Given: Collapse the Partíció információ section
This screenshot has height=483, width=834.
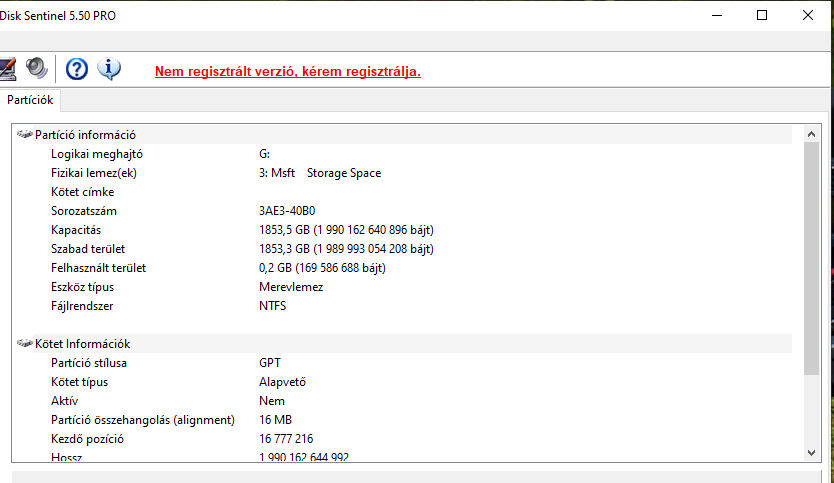Looking at the screenshot, I should pyautogui.click(x=24, y=135).
